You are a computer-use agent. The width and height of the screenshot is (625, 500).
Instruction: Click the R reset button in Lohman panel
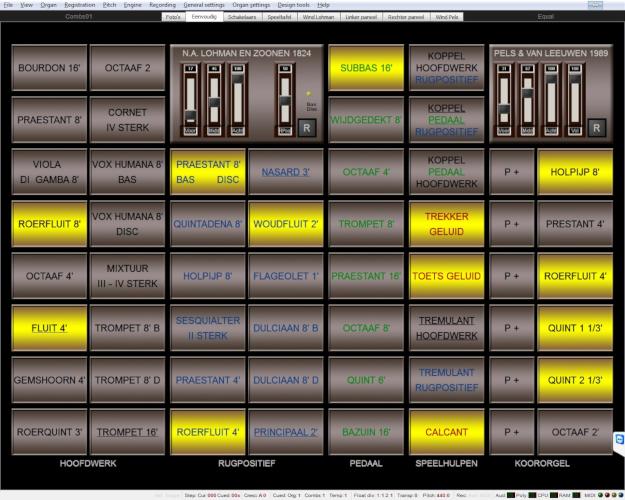point(306,127)
